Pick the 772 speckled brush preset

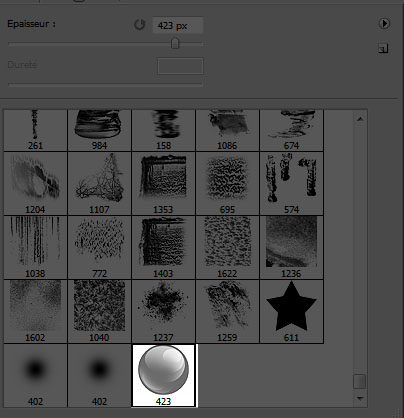[x=99, y=247]
